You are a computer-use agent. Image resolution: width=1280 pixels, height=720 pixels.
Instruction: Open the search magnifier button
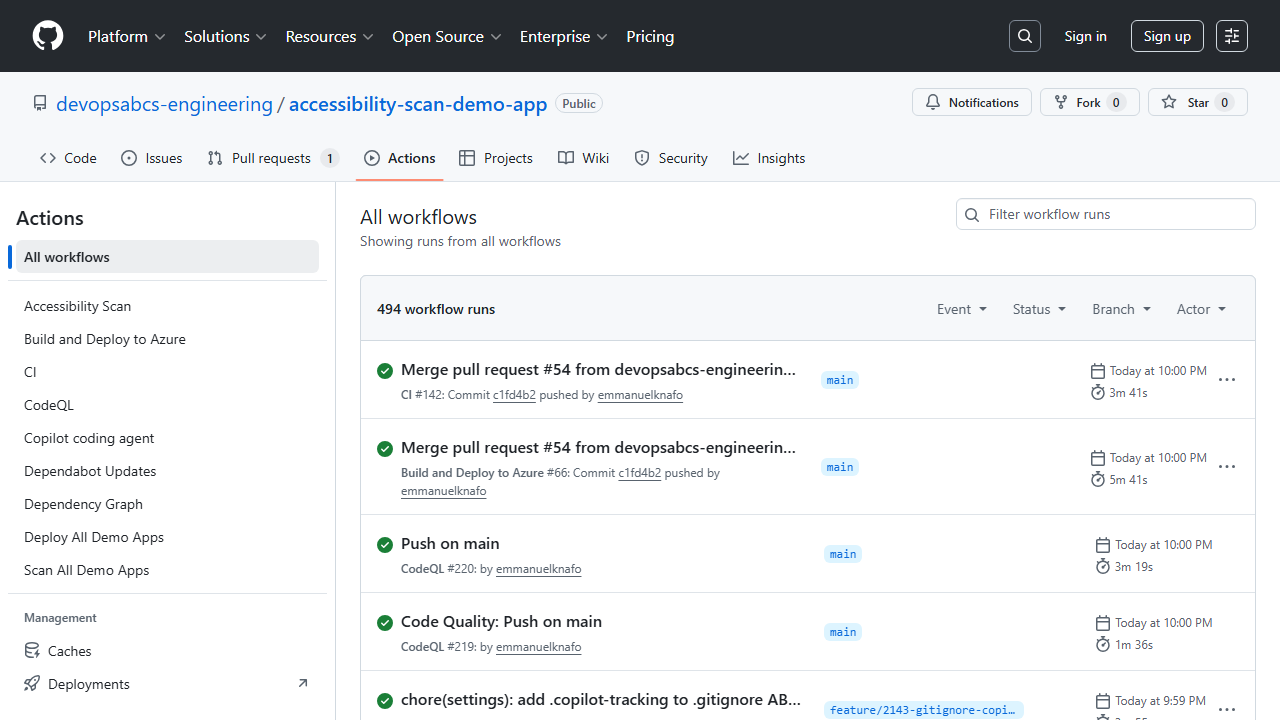click(x=1025, y=36)
